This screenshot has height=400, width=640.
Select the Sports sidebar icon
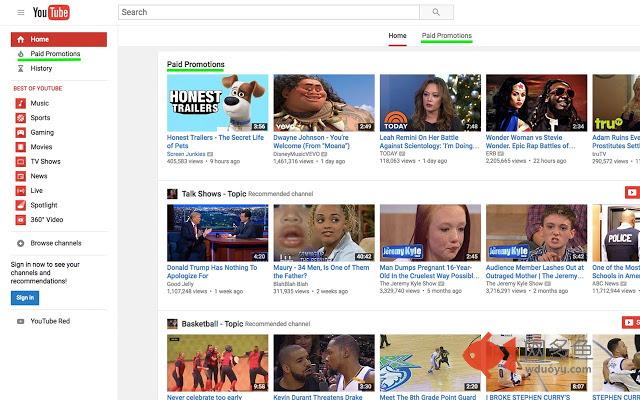click(20, 118)
